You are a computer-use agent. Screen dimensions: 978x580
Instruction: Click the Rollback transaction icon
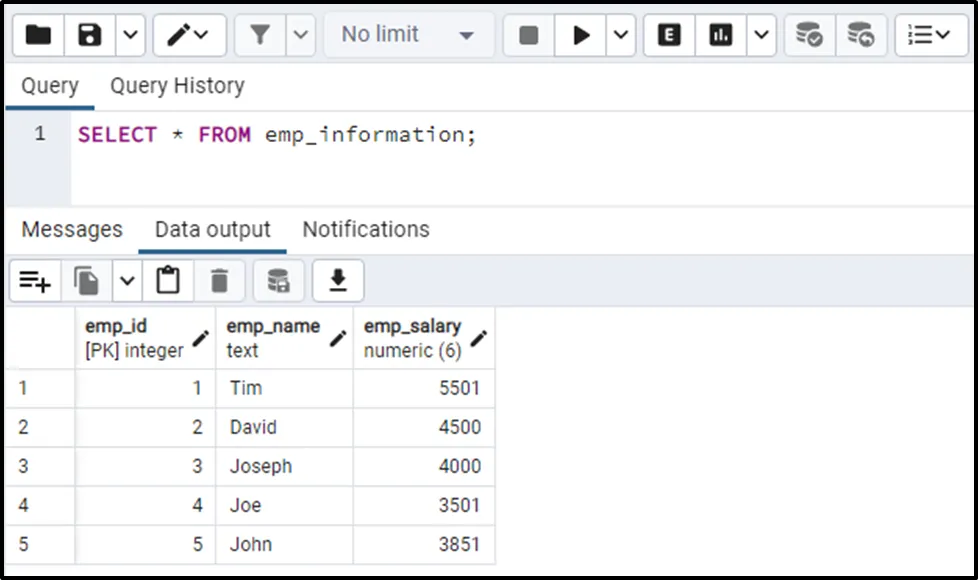tap(860, 35)
